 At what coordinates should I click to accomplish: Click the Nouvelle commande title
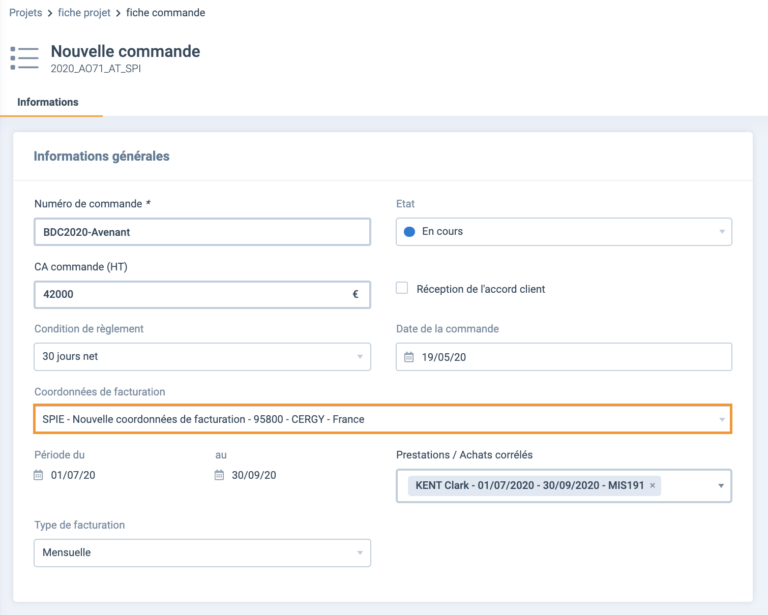pos(125,51)
